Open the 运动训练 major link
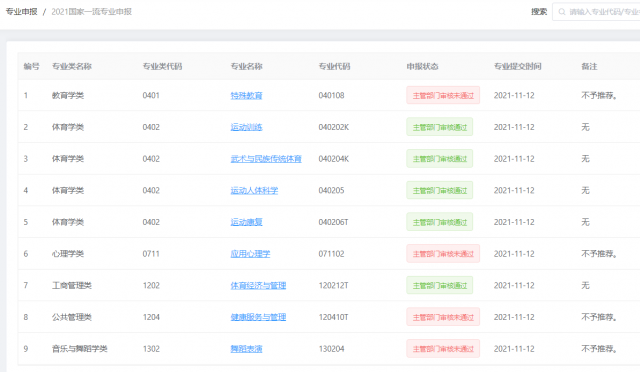The width and height of the screenshot is (640, 372). point(246,127)
